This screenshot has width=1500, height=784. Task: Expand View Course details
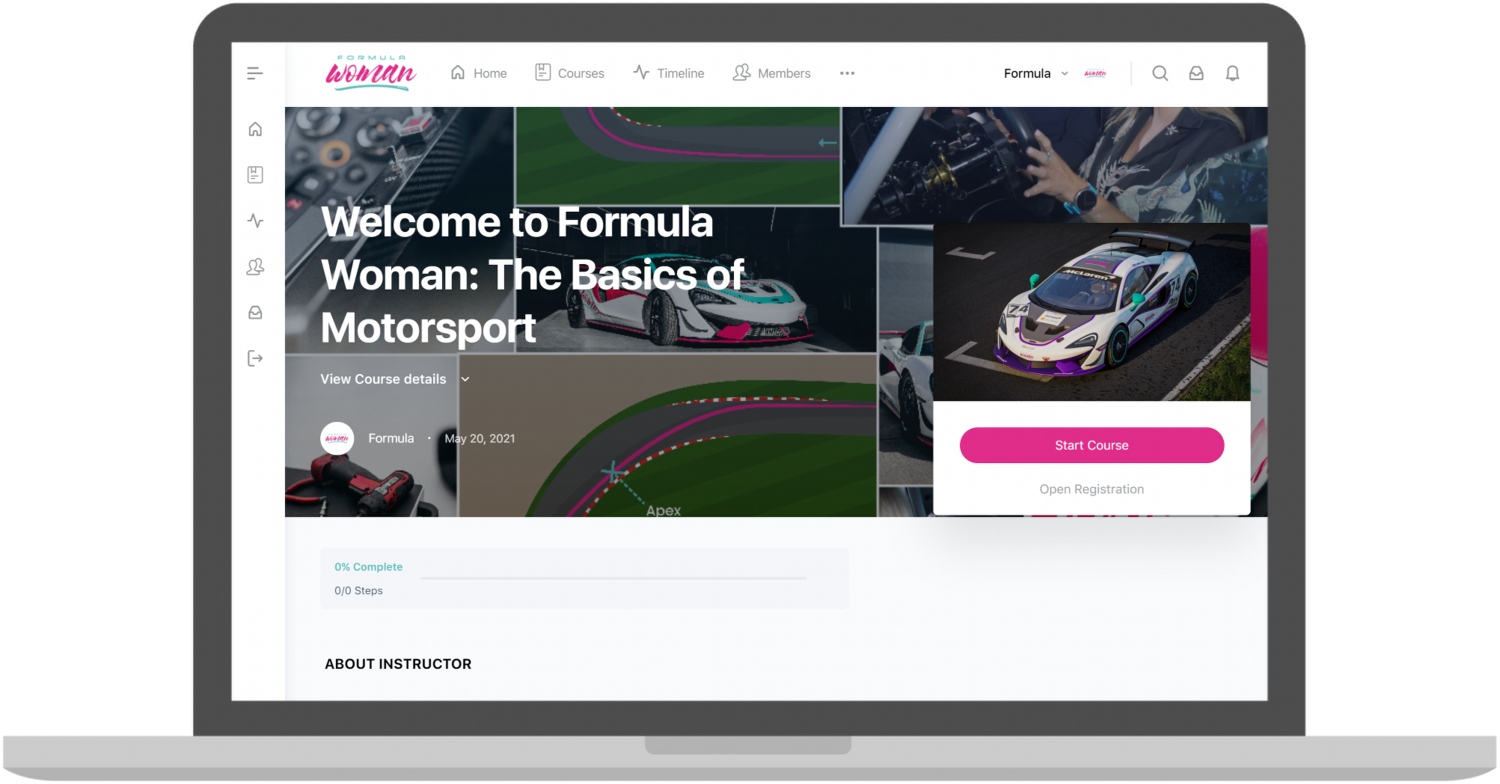point(395,379)
